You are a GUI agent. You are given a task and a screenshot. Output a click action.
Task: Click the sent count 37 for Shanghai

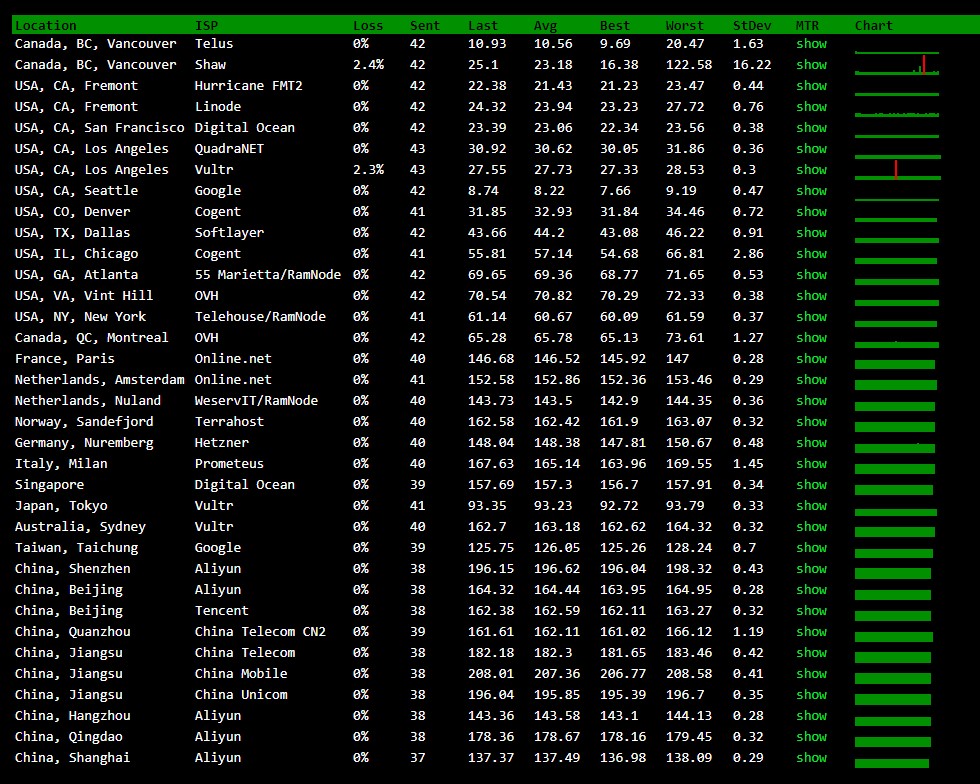click(418, 758)
